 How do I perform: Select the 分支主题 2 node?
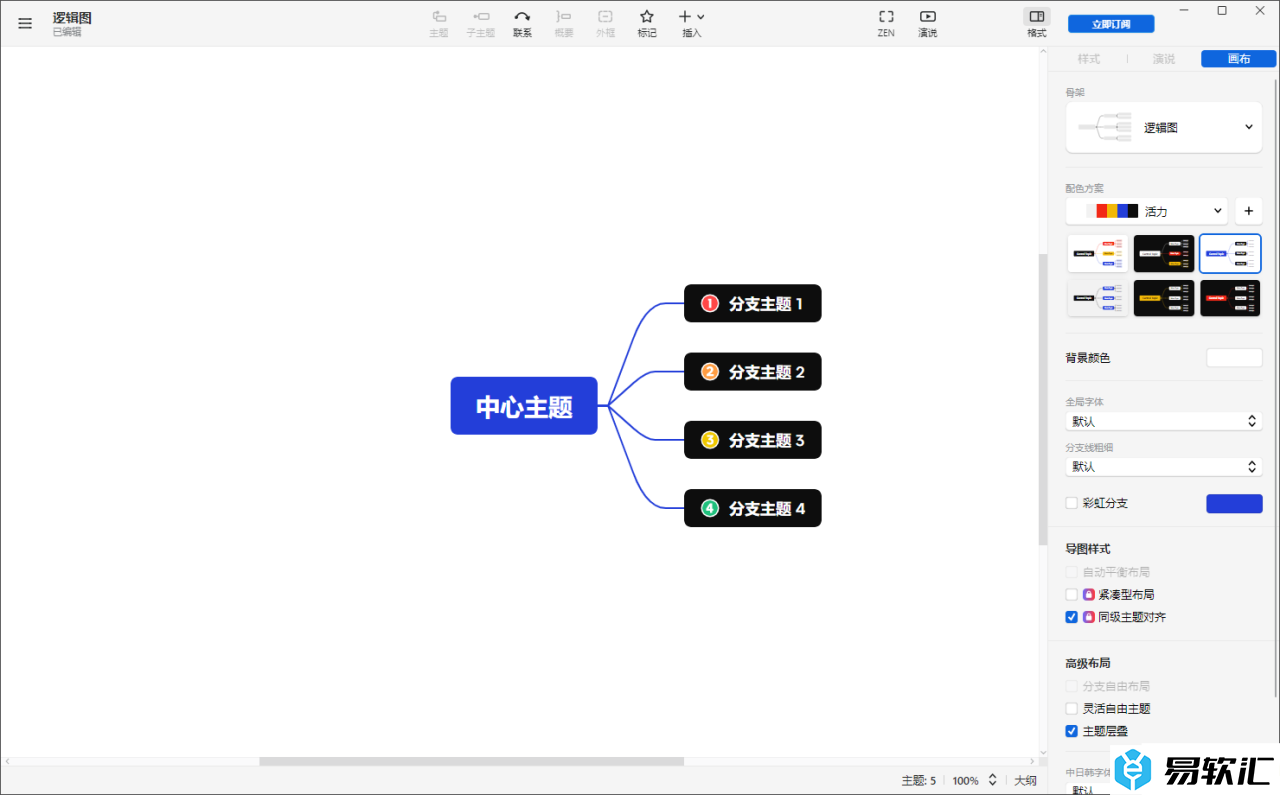753,372
